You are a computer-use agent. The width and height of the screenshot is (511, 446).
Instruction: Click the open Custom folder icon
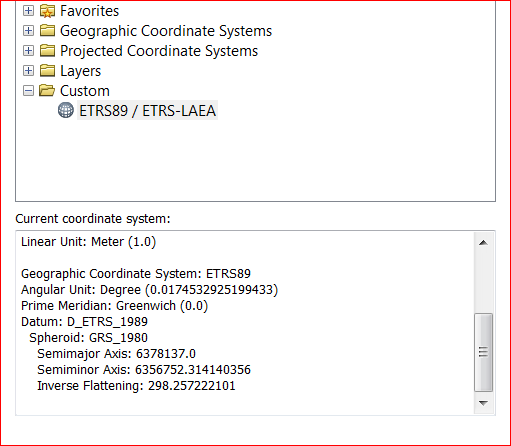47,91
